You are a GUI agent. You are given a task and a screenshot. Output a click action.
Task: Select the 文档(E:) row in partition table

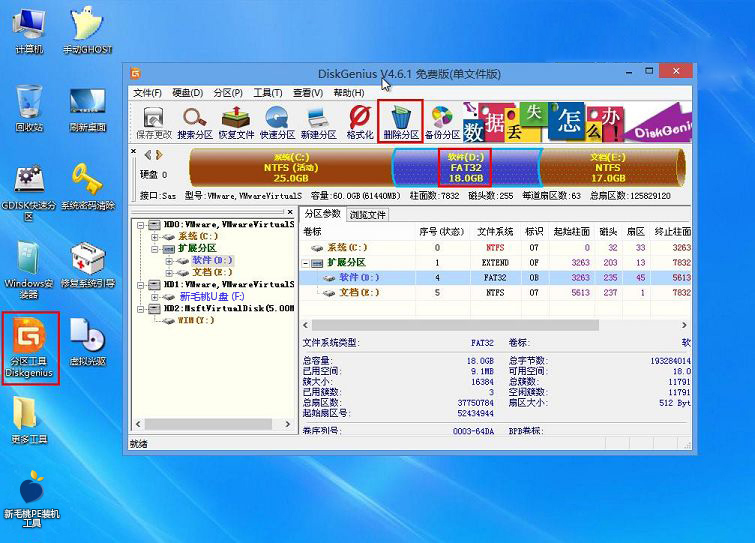[495, 293]
